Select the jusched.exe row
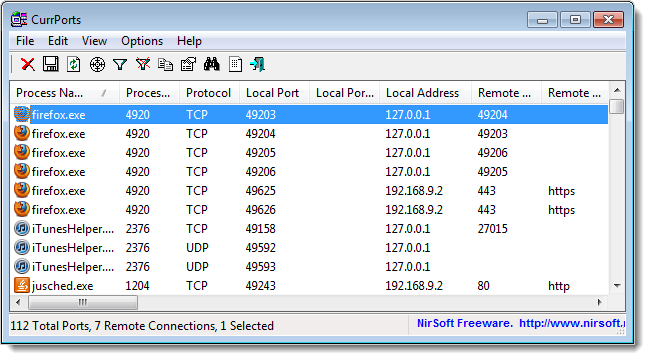Screen dimensions: 650x360 [309, 286]
